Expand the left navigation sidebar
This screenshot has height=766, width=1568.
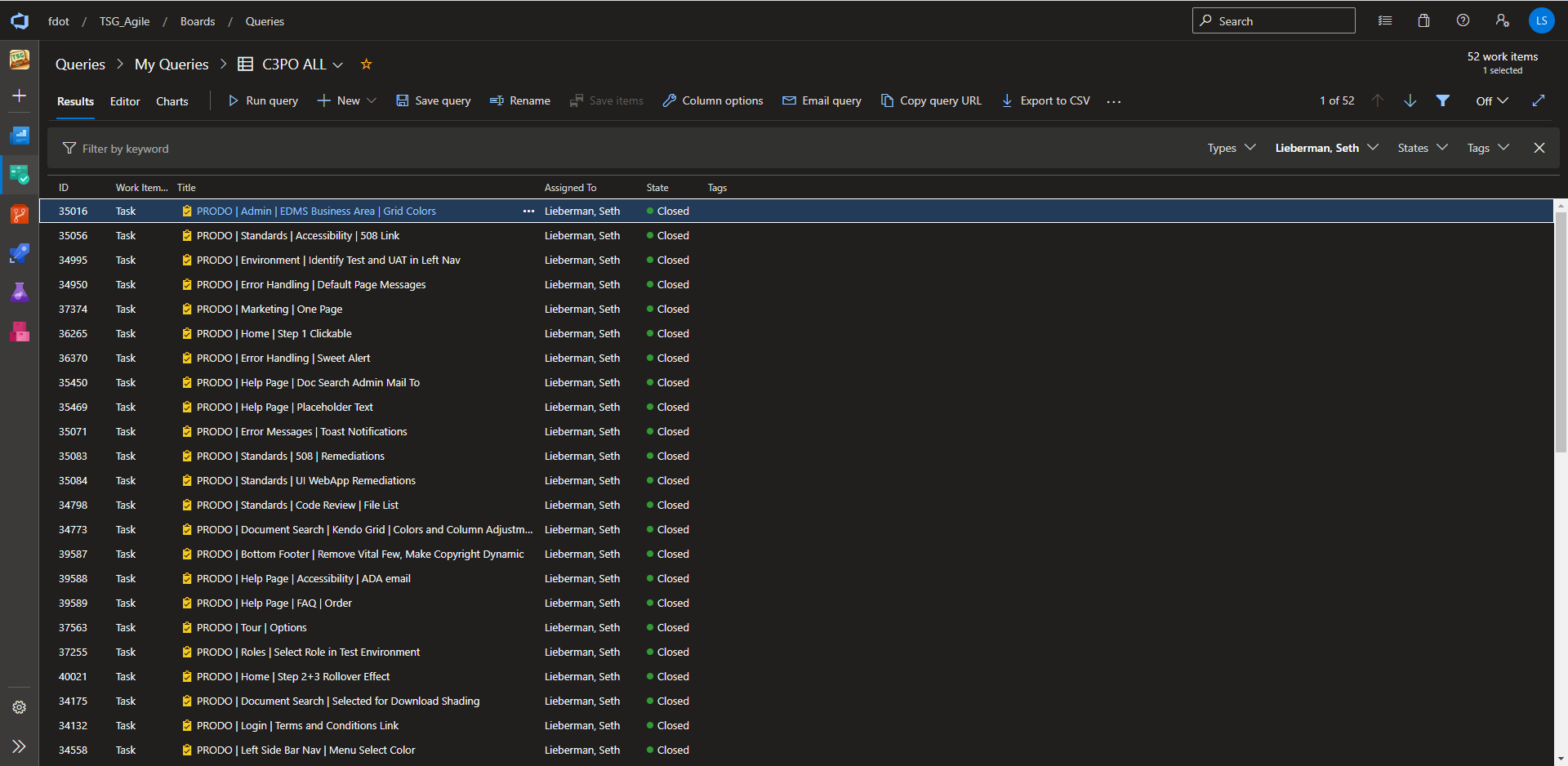(x=20, y=746)
